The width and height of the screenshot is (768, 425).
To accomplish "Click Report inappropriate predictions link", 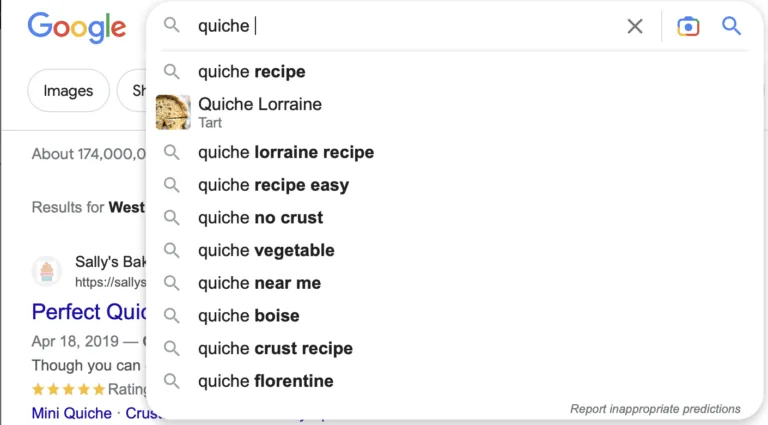I will click(x=655, y=409).
